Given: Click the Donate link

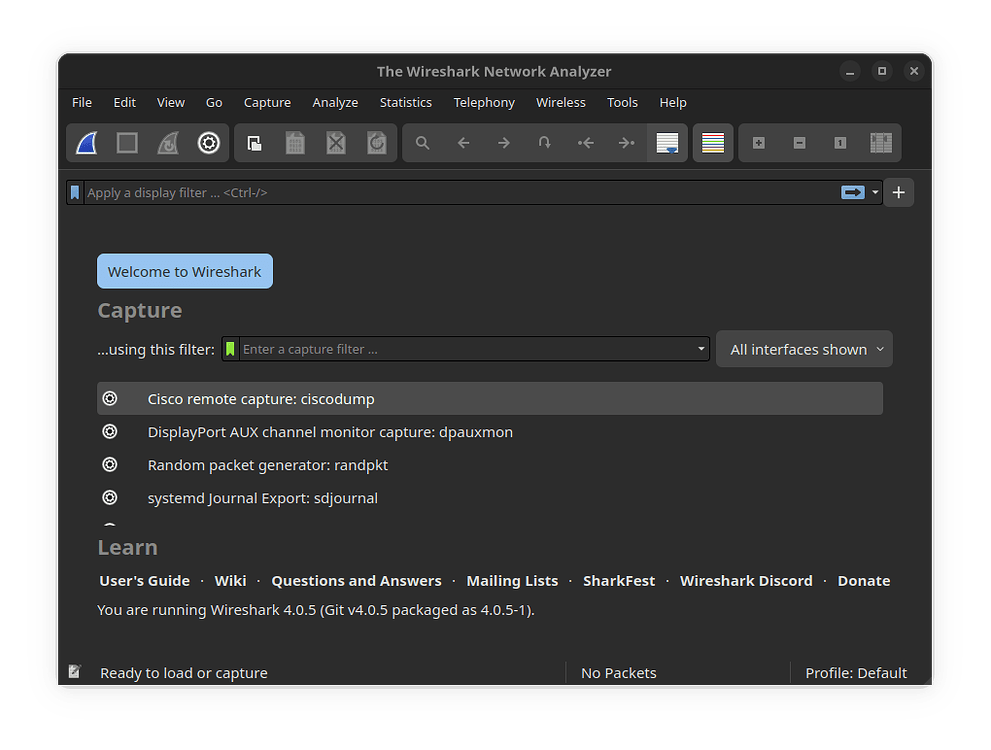Looking at the screenshot, I should [863, 580].
